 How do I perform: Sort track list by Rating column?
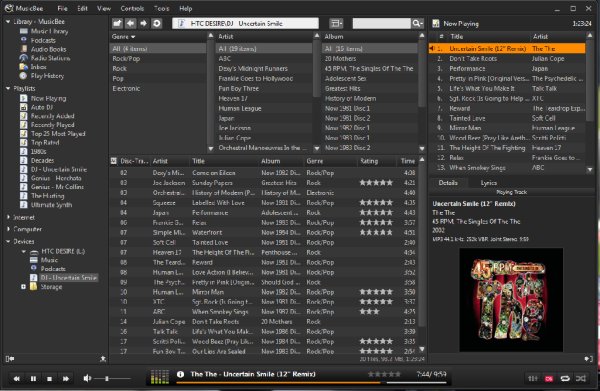pos(369,161)
